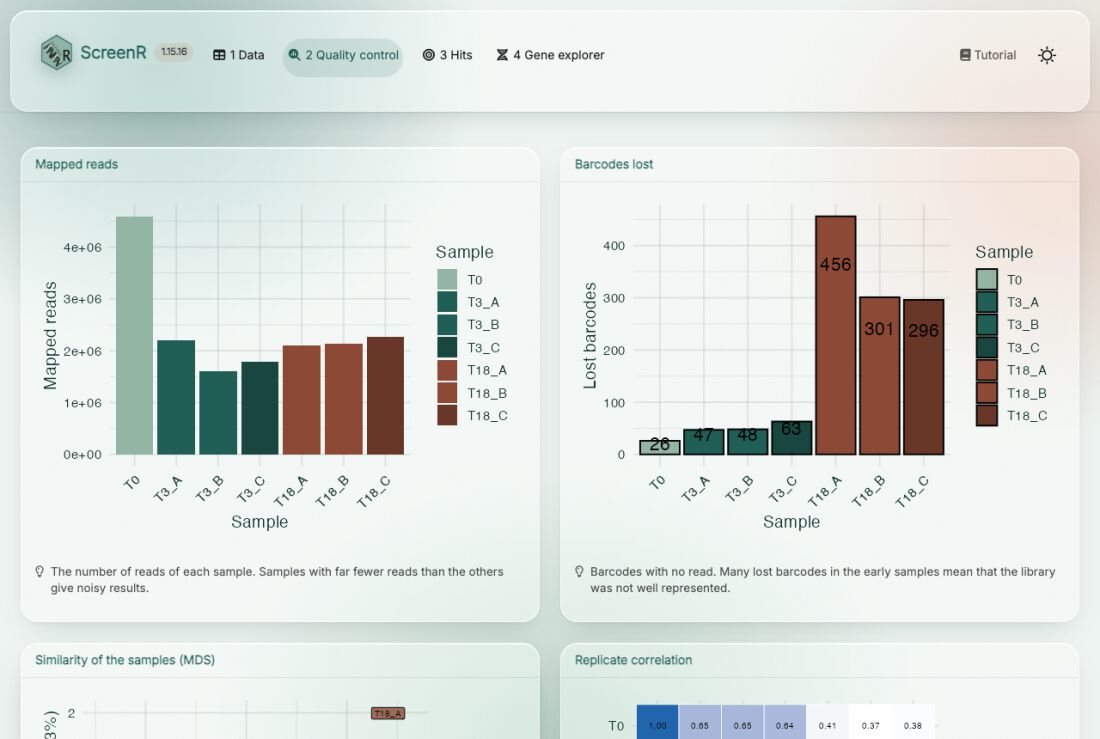Open the Tutorial link
Image resolution: width=1100 pixels, height=739 pixels.
click(x=988, y=55)
